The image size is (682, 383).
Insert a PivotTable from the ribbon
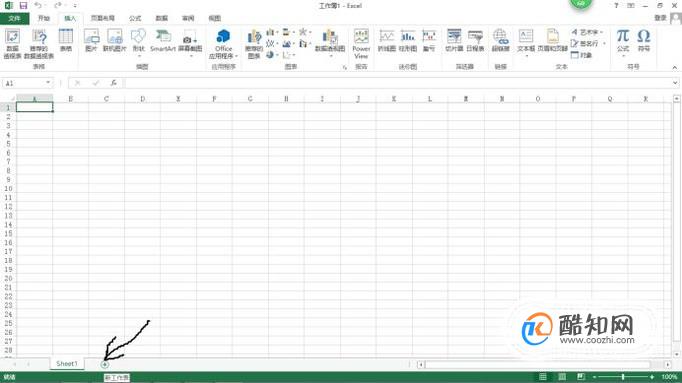12,43
